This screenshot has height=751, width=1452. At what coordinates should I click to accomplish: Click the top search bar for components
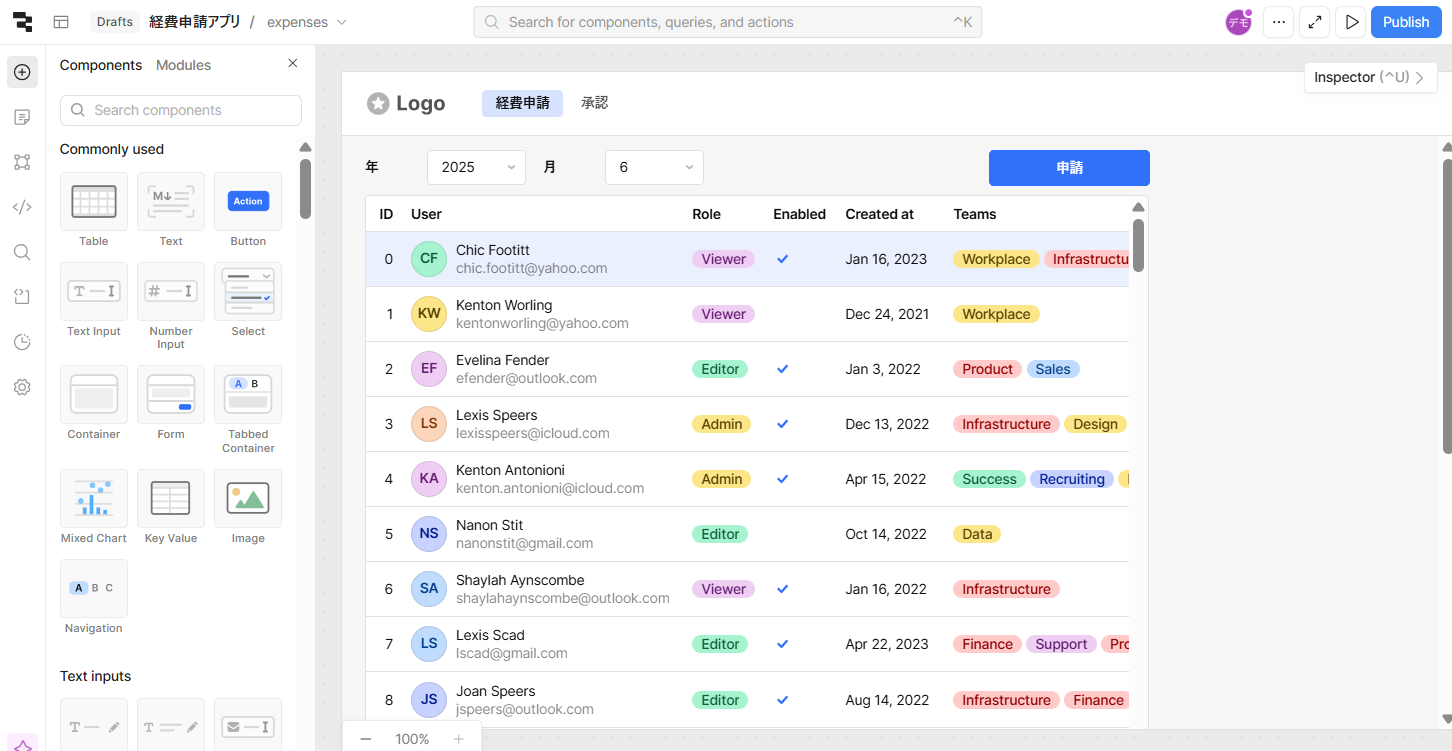click(727, 22)
